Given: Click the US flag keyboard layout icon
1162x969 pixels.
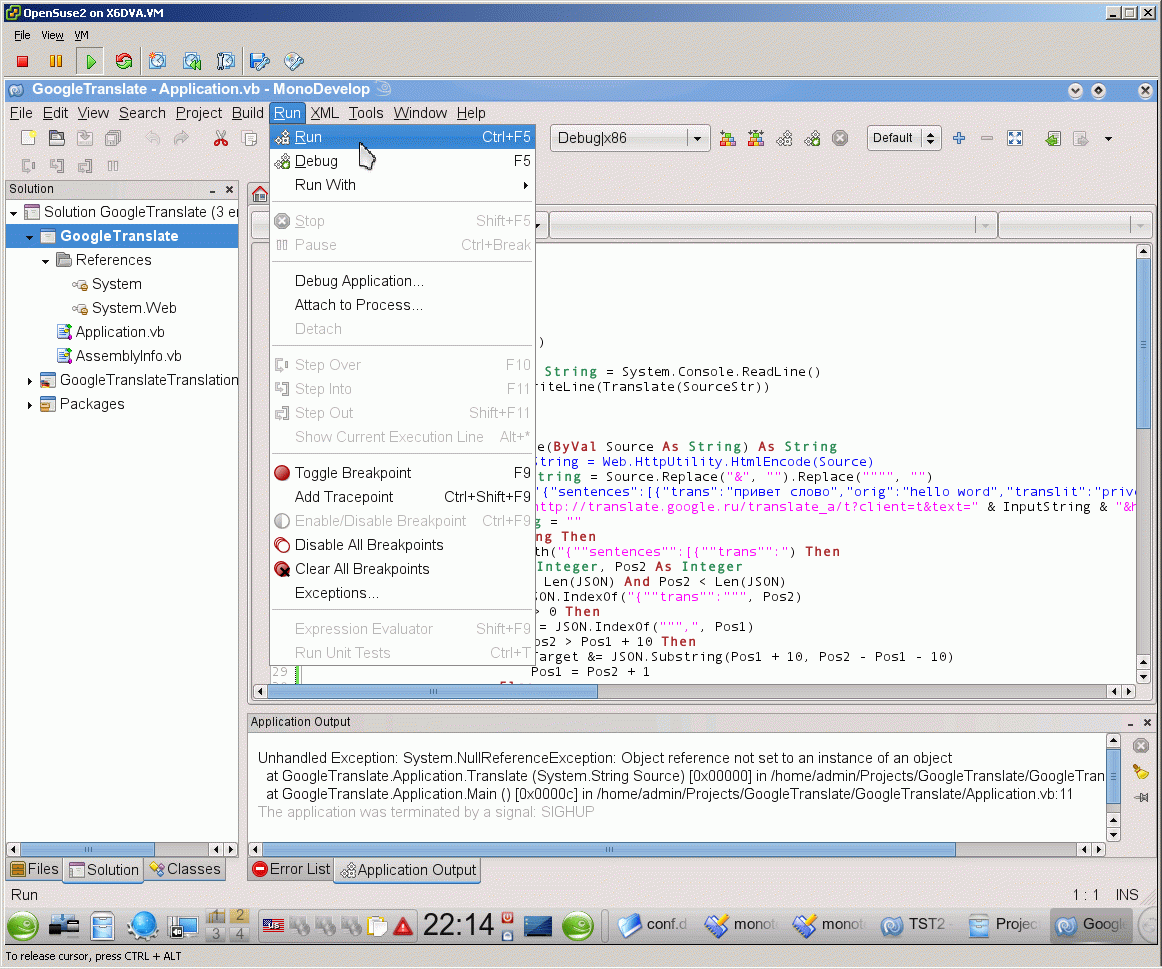Looking at the screenshot, I should pos(273,925).
